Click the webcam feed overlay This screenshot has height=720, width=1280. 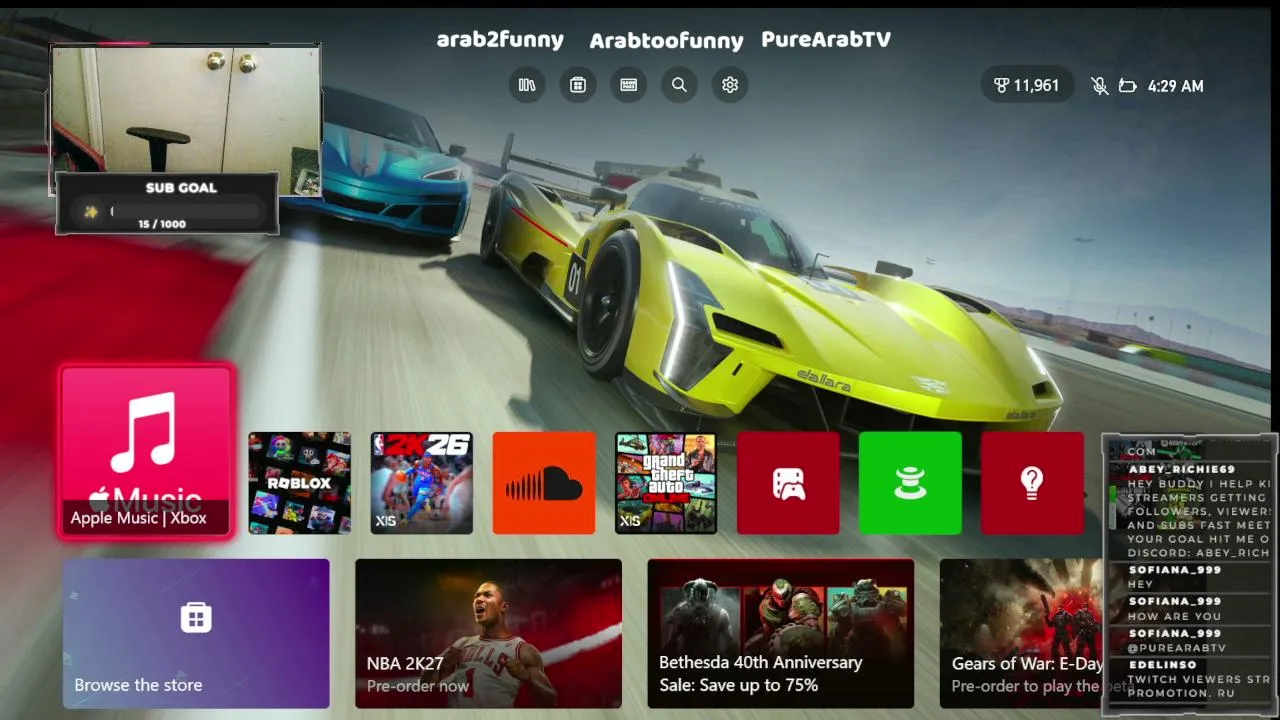pos(186,120)
